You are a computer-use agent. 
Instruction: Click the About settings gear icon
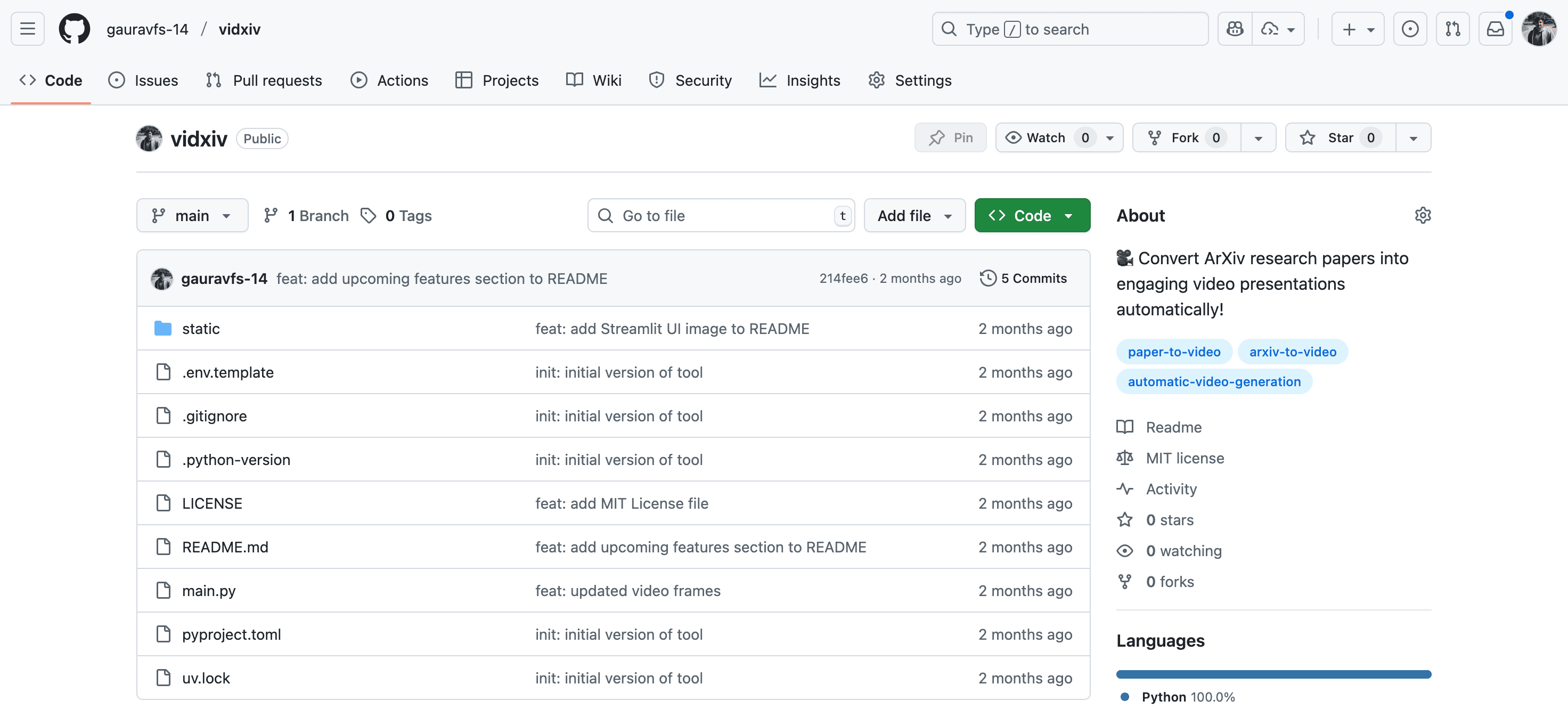(x=1423, y=215)
